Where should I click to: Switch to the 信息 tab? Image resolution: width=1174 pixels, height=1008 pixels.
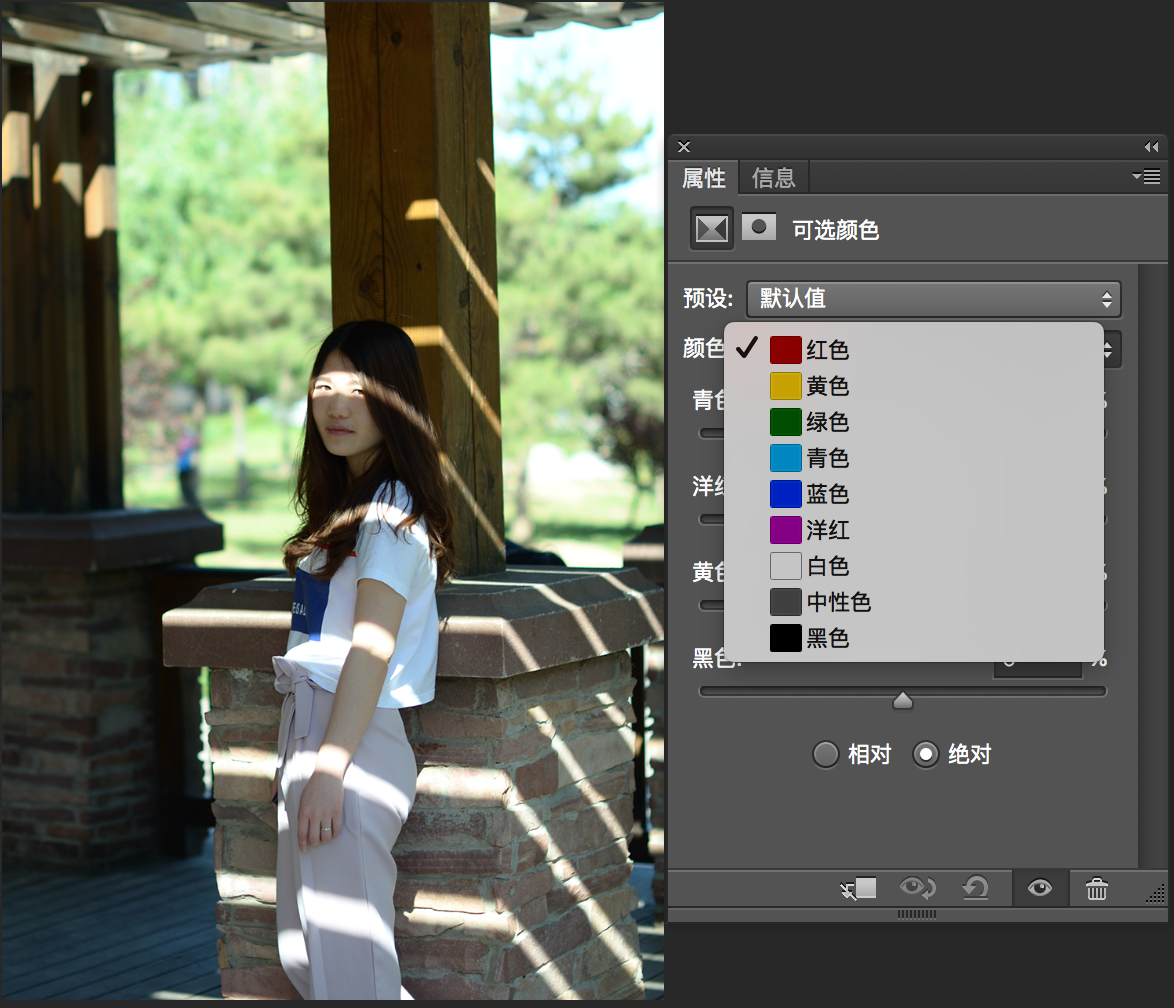pyautogui.click(x=773, y=178)
